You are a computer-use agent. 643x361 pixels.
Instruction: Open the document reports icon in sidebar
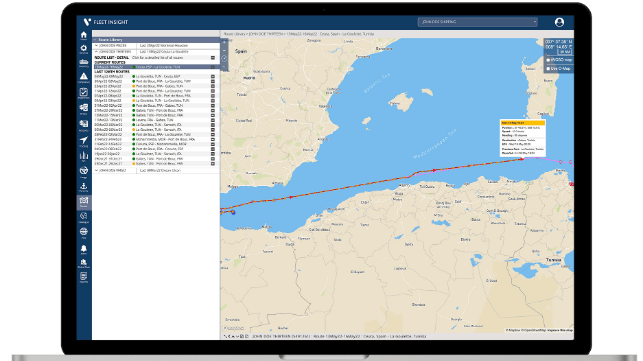[x=84, y=276]
